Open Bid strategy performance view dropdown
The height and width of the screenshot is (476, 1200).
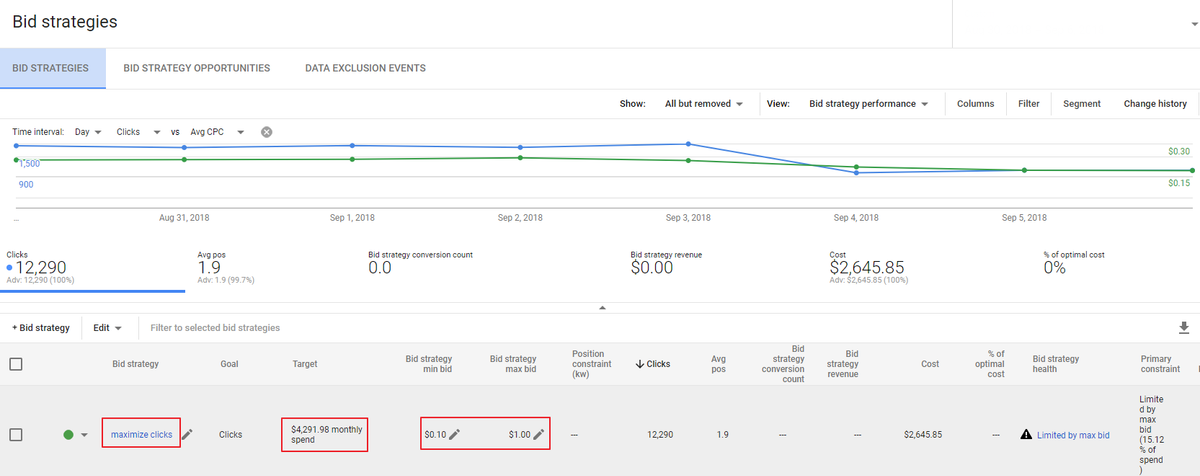pyautogui.click(x=868, y=104)
